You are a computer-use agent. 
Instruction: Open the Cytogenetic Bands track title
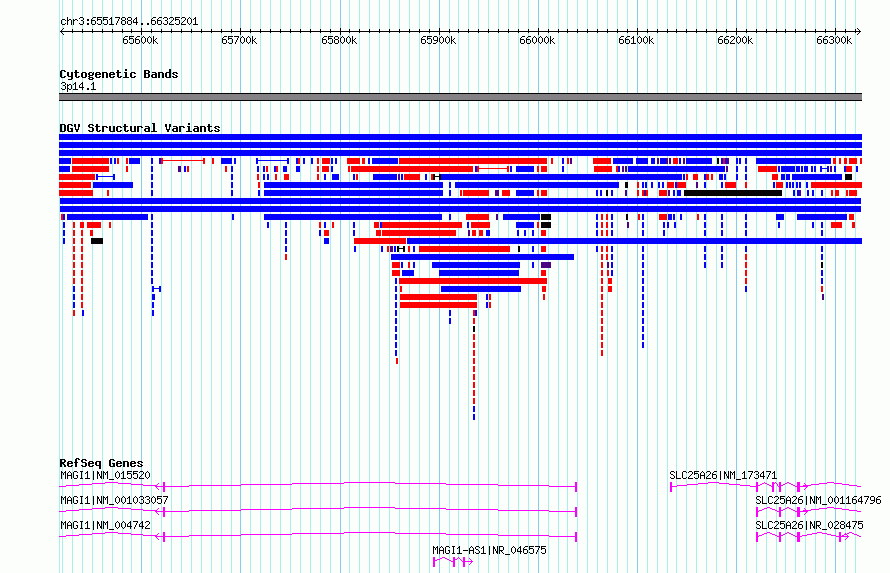point(119,74)
